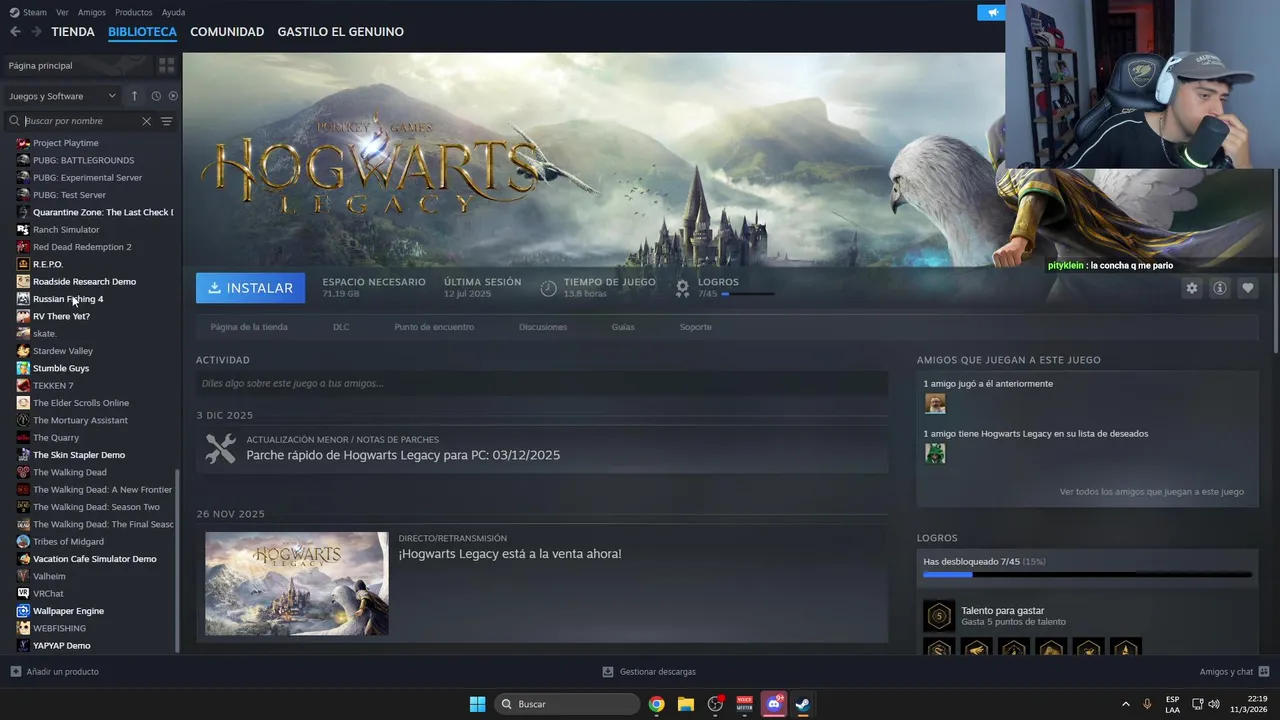Select TEKKEN 7 in the library list

click(53, 385)
